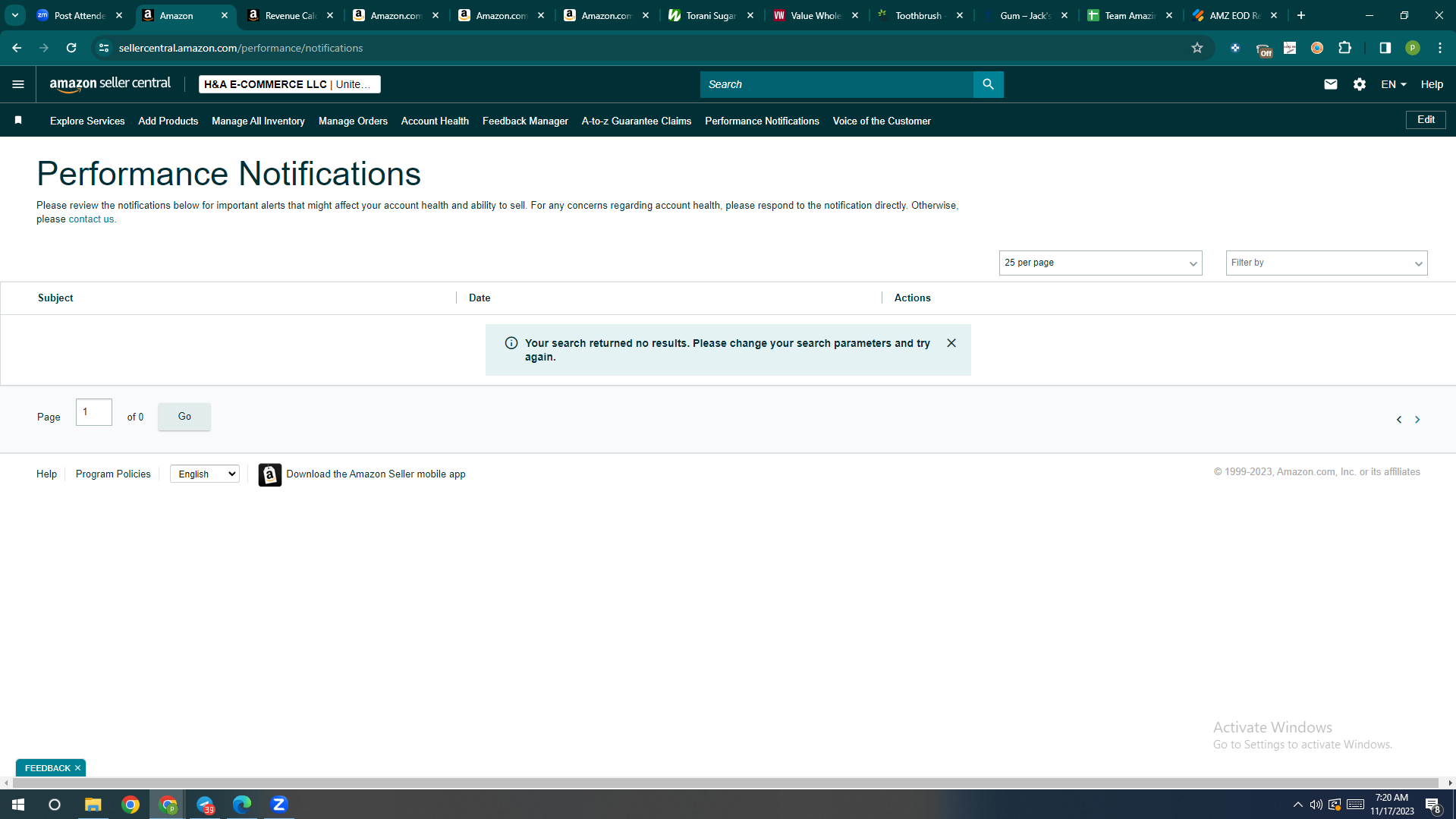This screenshot has height=819, width=1456.
Task: Bookmark this page with star icon
Action: coord(1197,48)
